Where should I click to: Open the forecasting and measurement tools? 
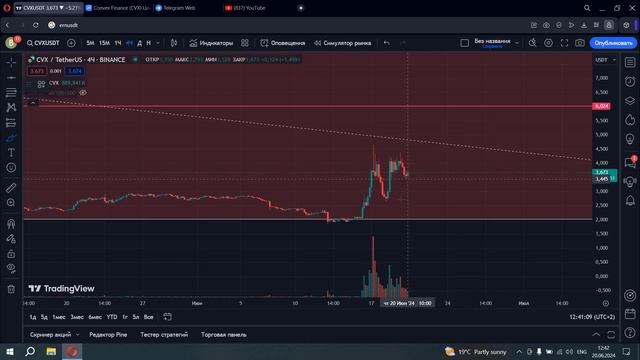[x=11, y=123]
